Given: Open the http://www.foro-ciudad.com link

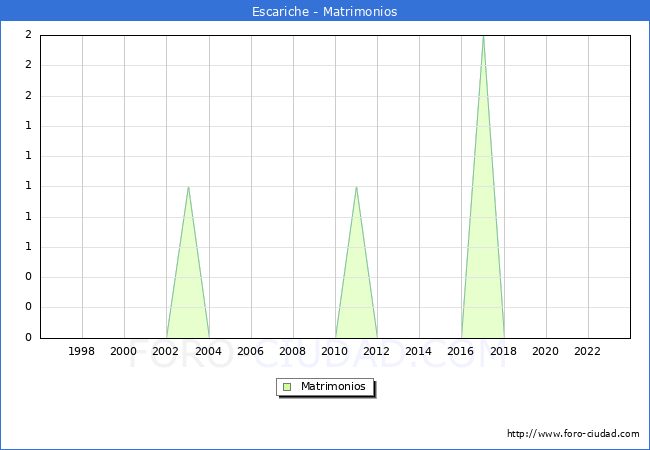Looking at the screenshot, I should (x=573, y=433).
